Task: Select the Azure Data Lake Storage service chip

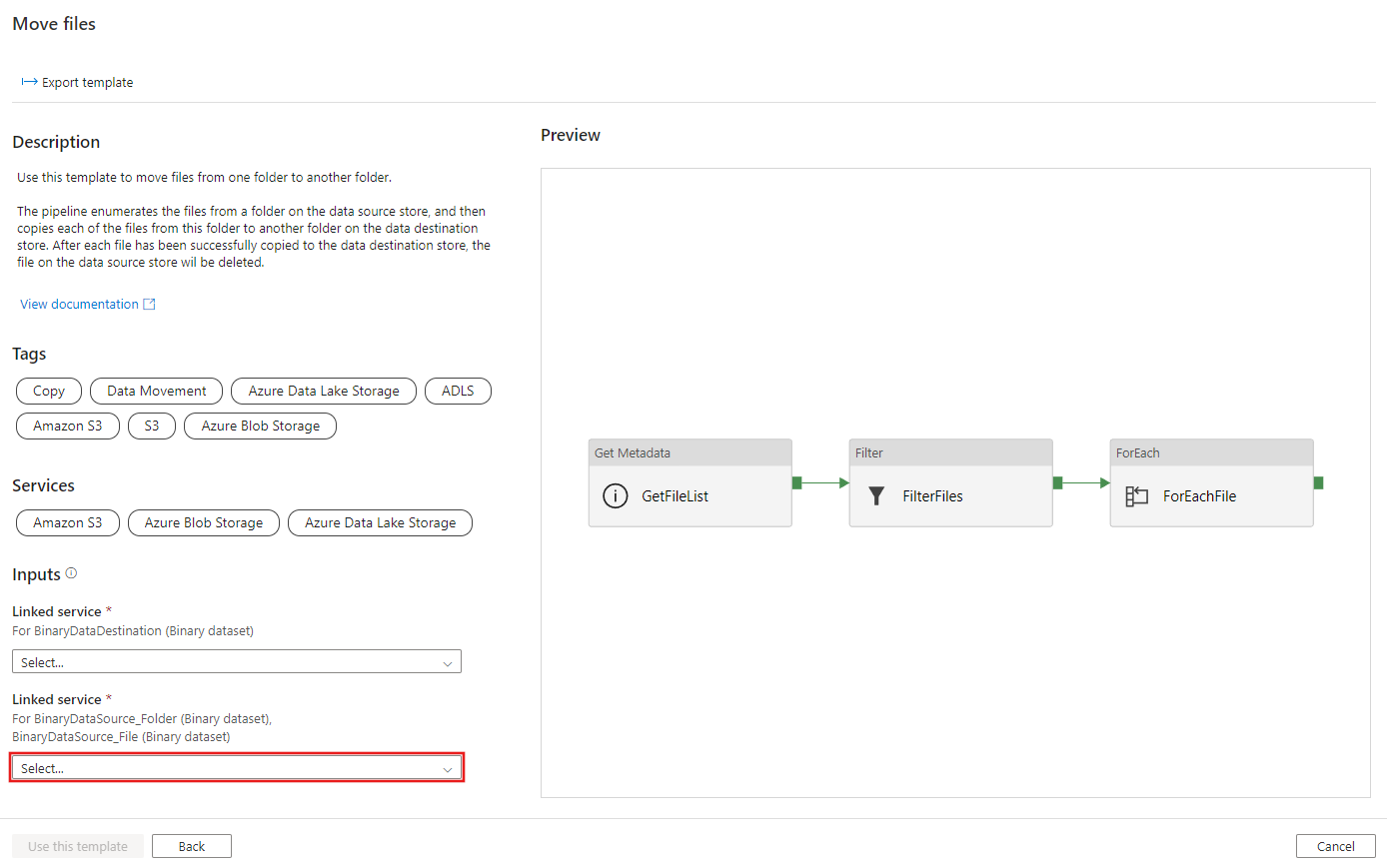Action: coord(380,522)
